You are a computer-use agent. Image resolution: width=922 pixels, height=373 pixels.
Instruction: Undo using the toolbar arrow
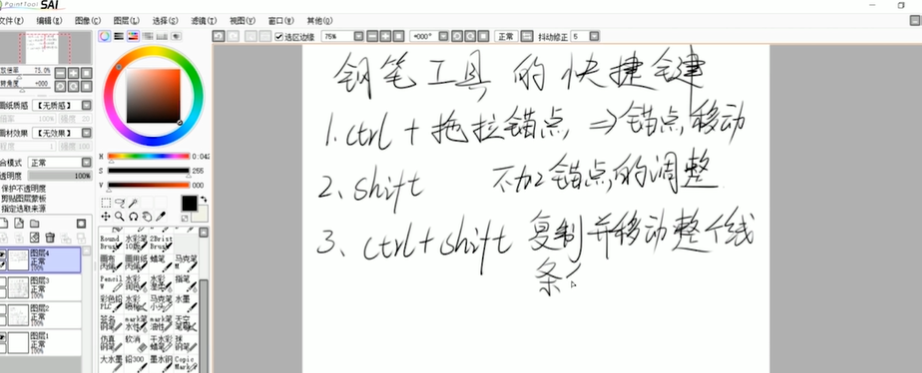(x=219, y=36)
